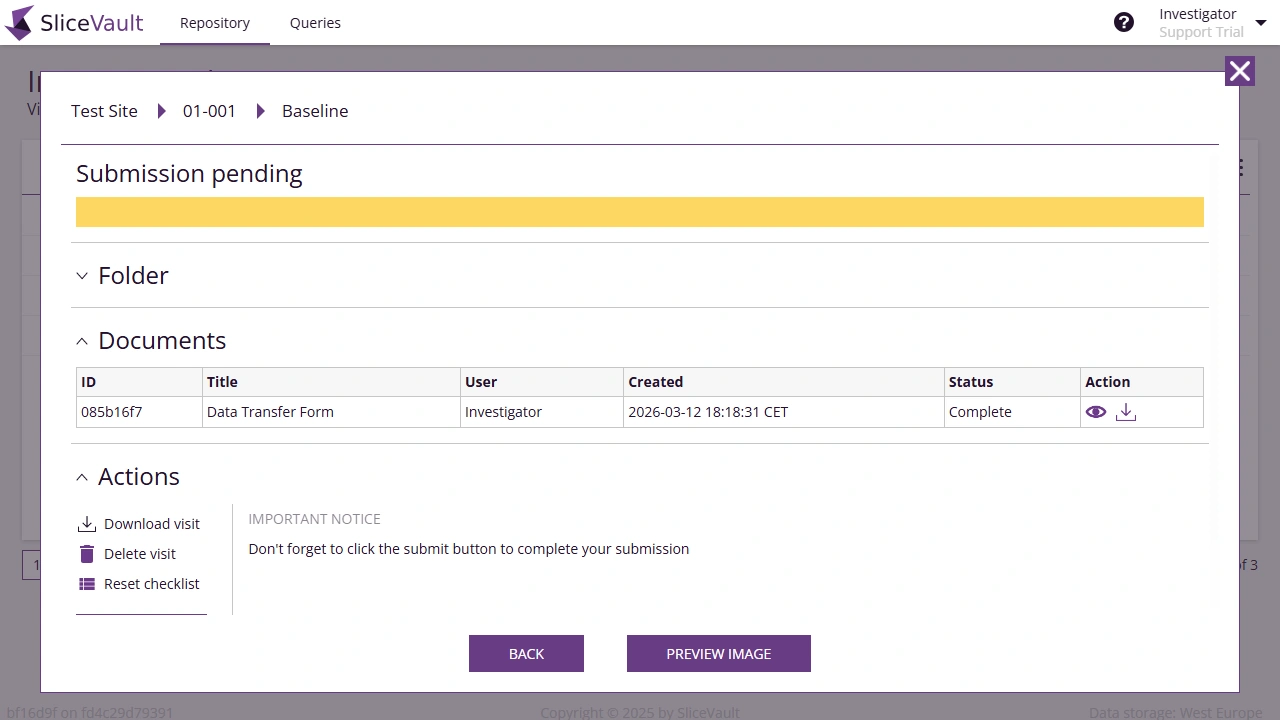Collapse the Documents section
The width and height of the screenshot is (1280, 720).
[82, 341]
